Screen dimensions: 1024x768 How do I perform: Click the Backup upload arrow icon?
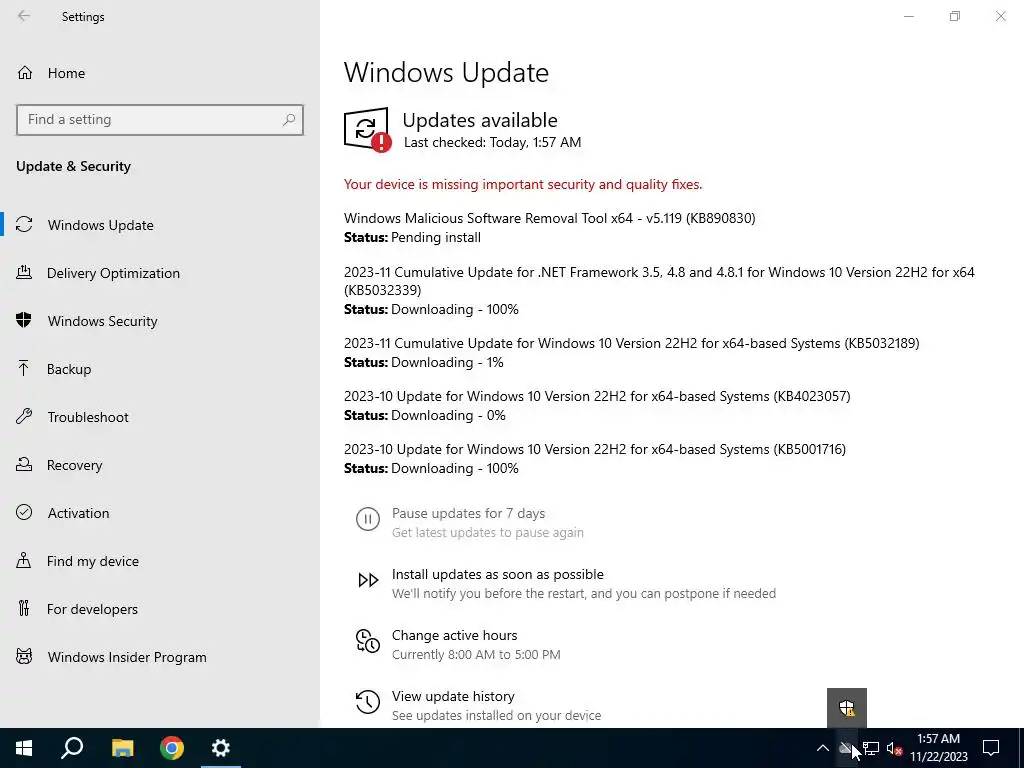pos(24,368)
